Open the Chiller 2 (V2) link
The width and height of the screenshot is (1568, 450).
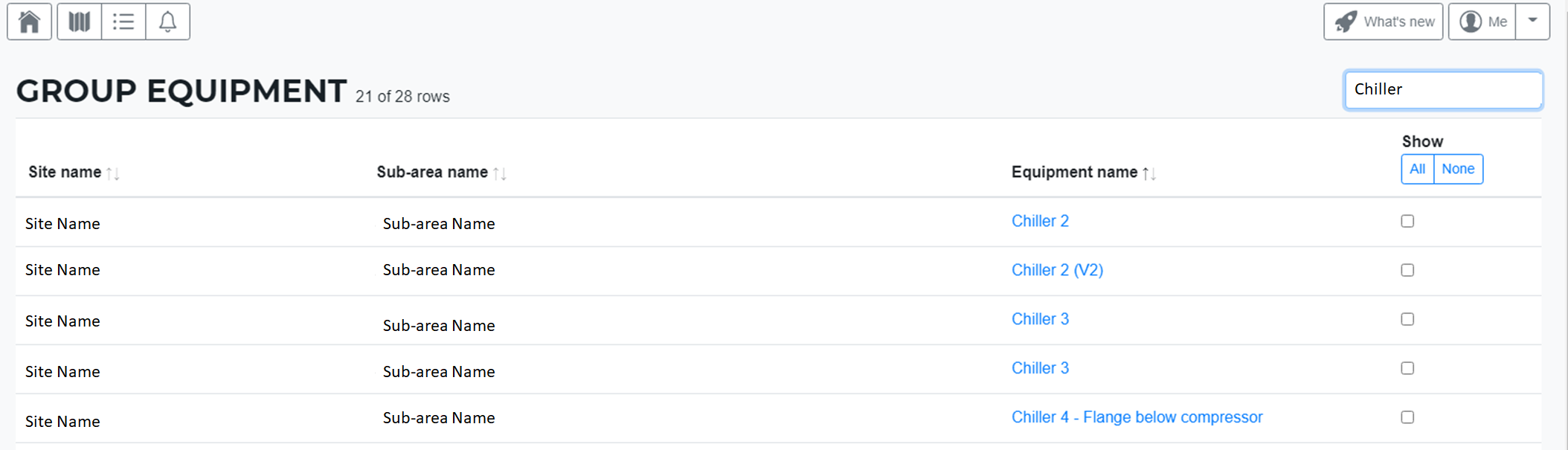tap(1057, 270)
